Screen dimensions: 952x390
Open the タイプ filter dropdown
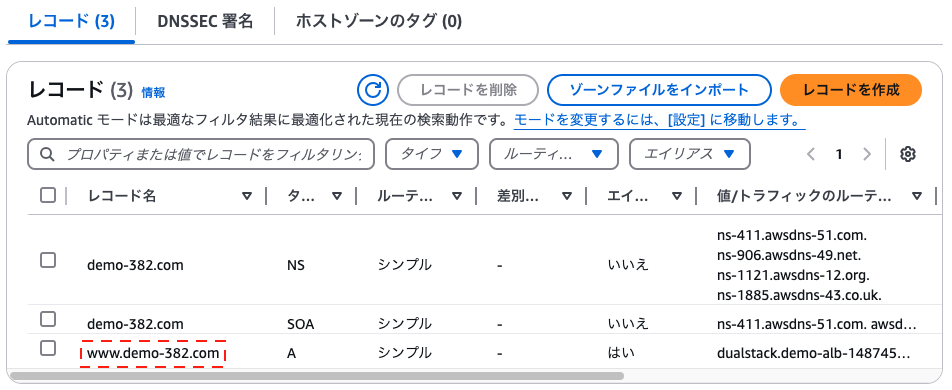tap(432, 154)
